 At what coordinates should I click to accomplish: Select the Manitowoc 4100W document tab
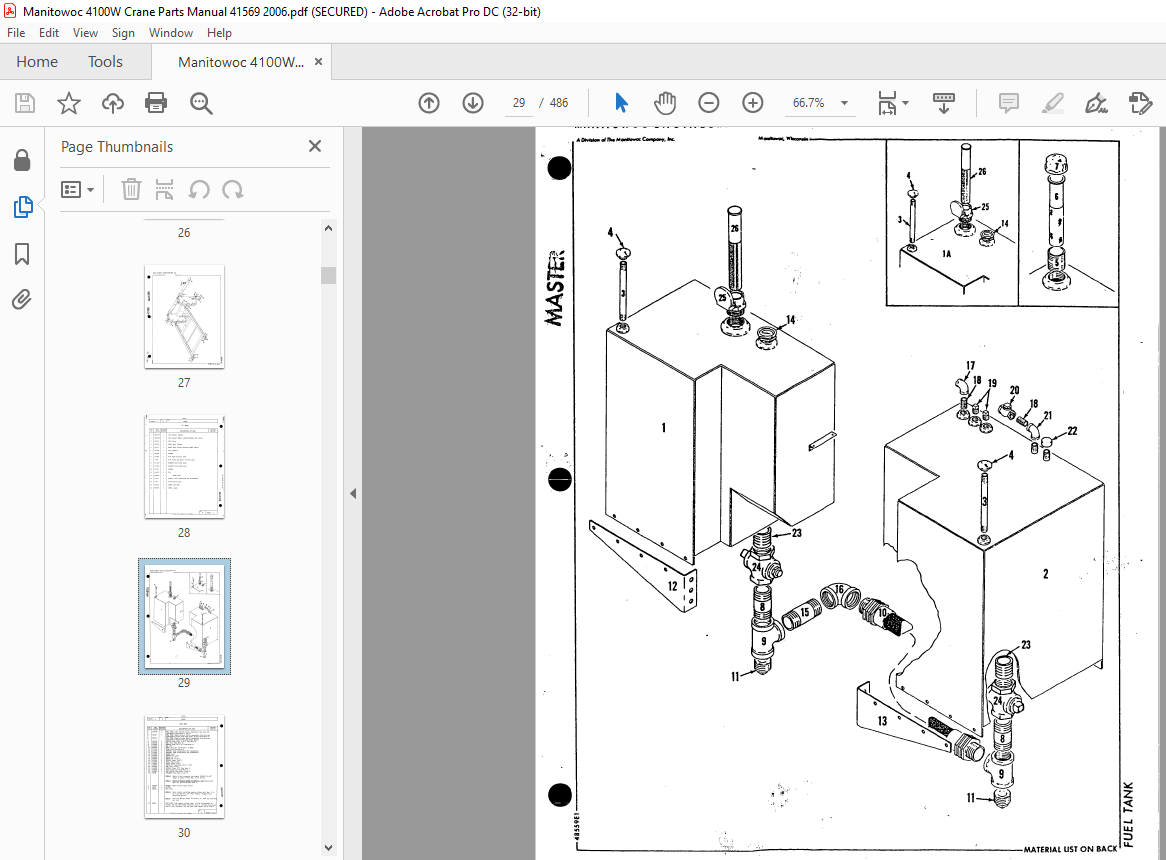click(x=241, y=62)
